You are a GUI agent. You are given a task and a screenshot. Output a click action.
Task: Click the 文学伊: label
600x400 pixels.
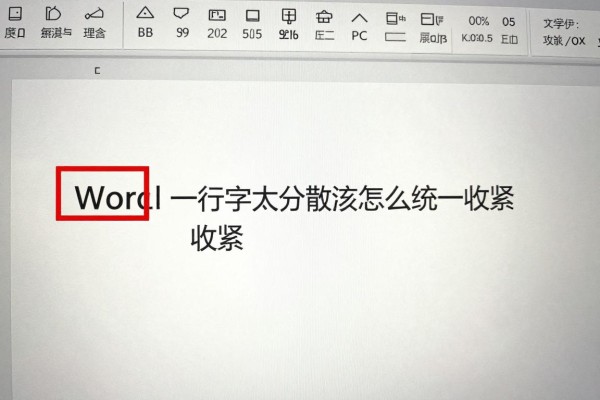(561, 24)
